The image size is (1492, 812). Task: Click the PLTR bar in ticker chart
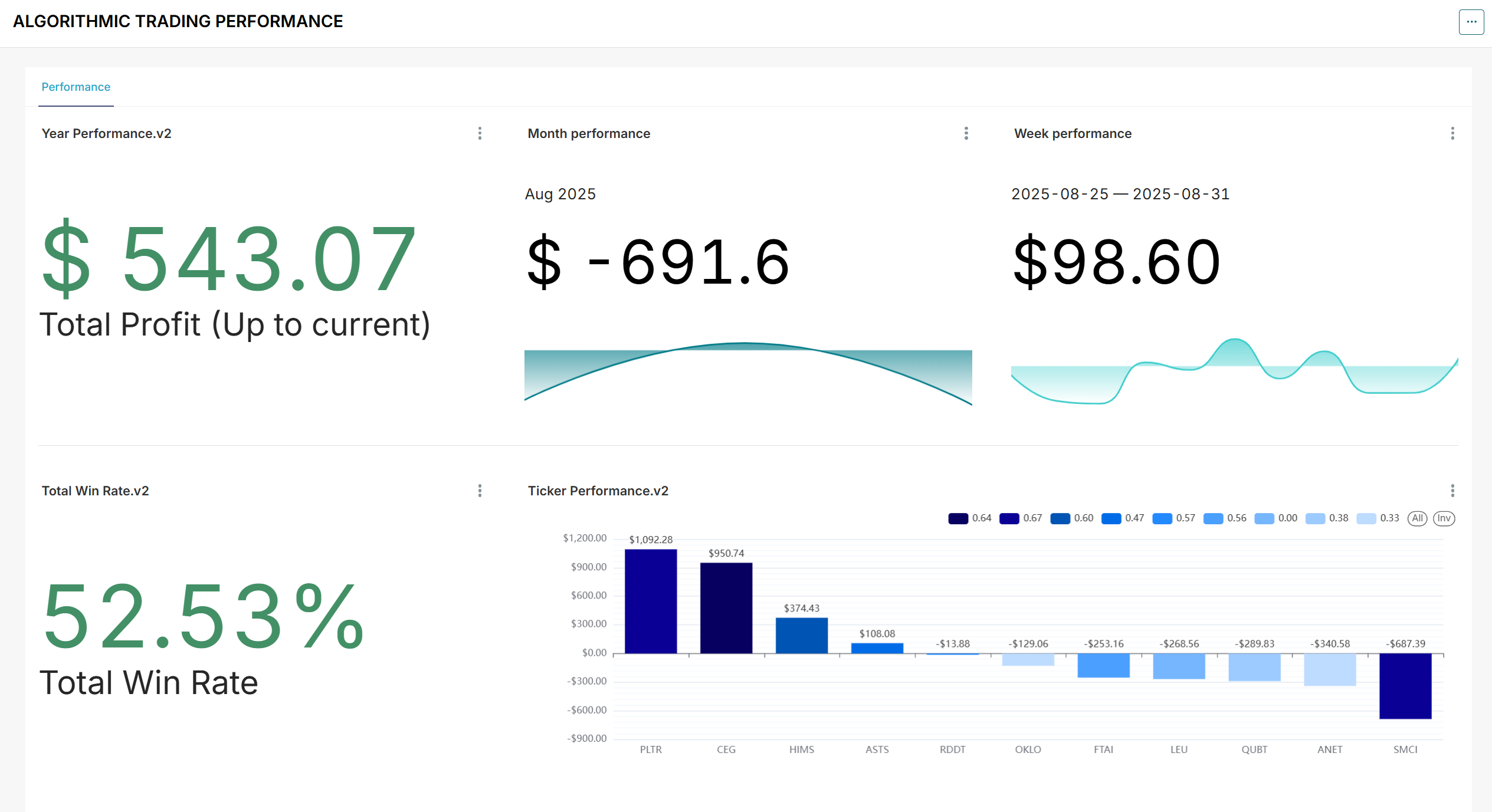(x=650, y=601)
